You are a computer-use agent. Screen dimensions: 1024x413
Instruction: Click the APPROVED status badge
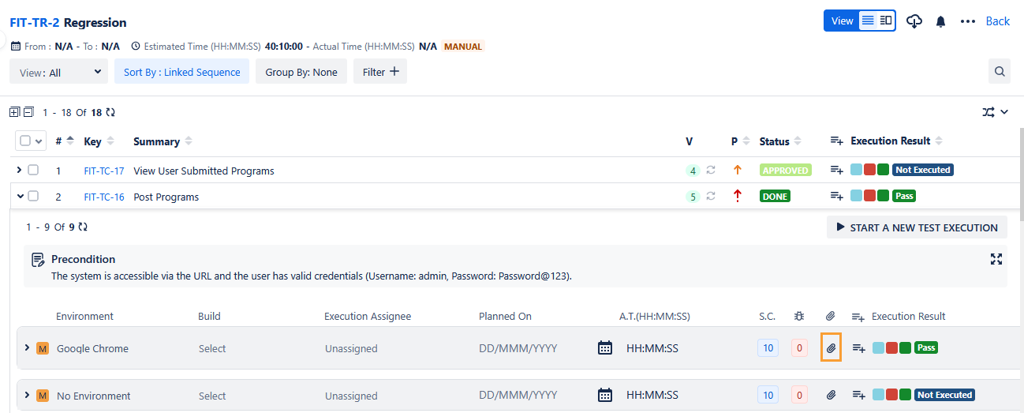pos(785,171)
